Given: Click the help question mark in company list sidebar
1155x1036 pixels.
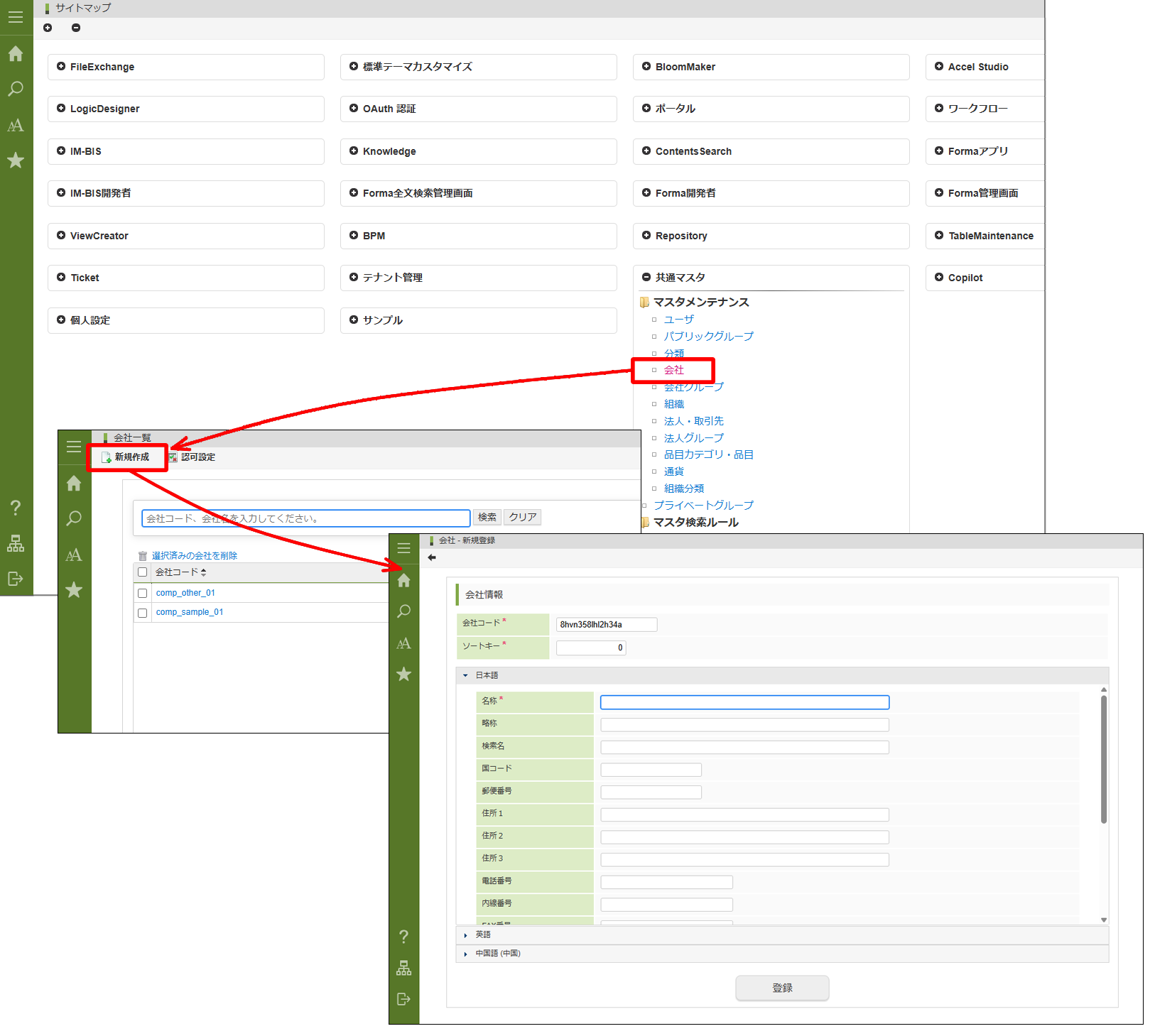Looking at the screenshot, I should coord(16,508).
